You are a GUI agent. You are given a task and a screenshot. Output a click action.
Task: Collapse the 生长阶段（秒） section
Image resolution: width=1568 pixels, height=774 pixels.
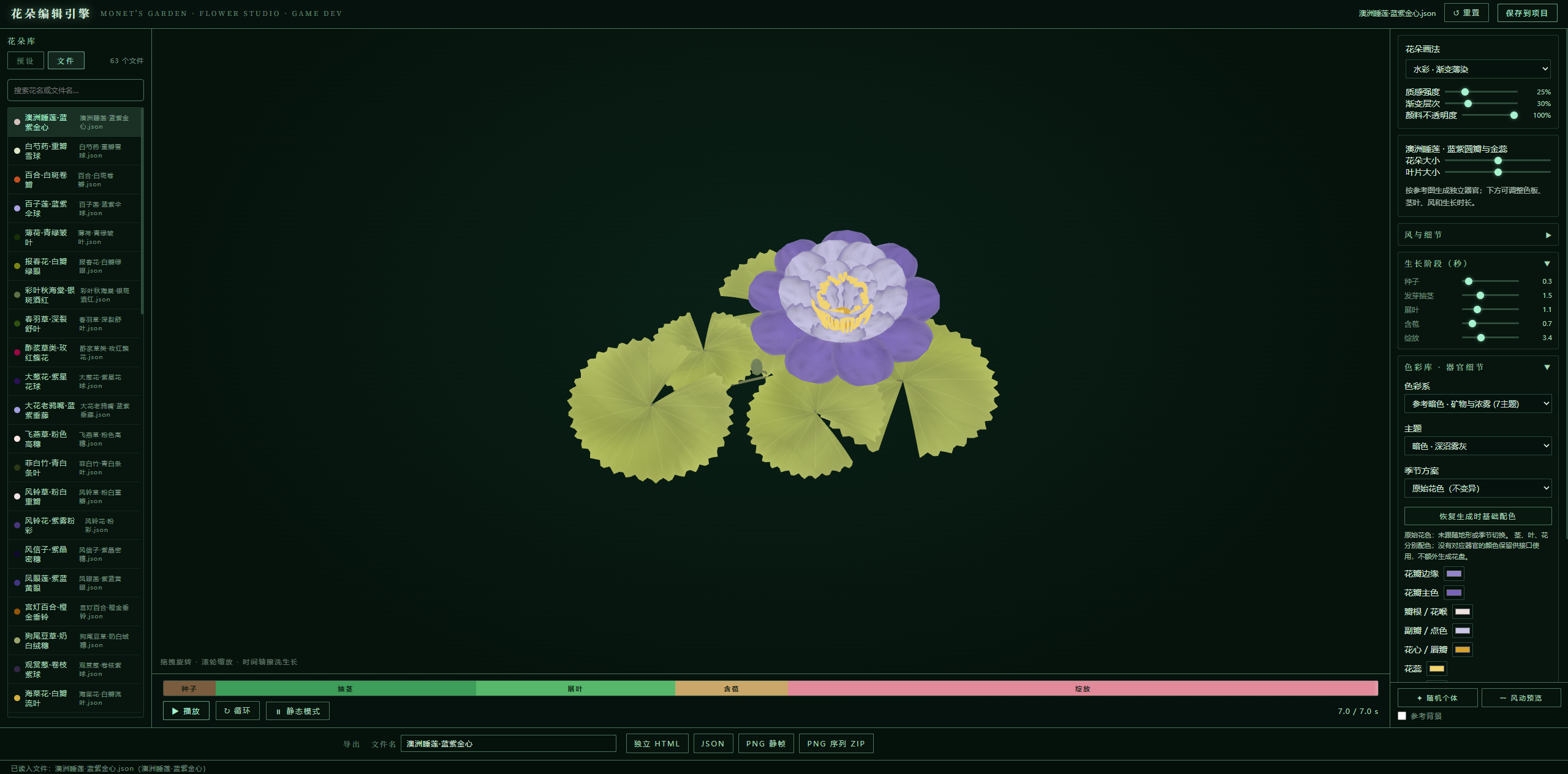pos(1477,264)
